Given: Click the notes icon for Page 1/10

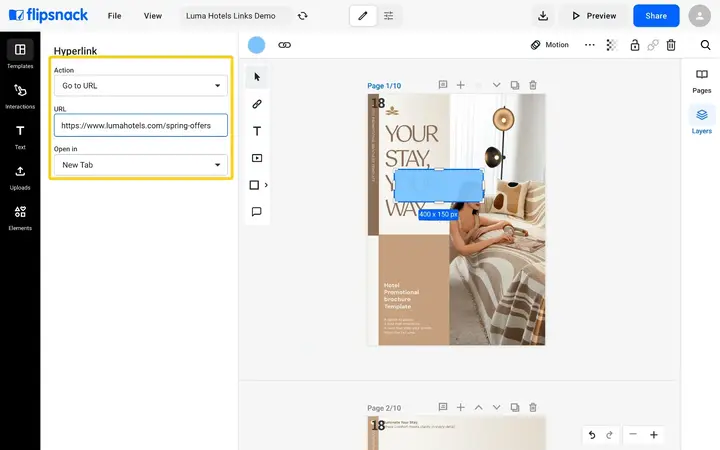Looking at the screenshot, I should 443,85.
